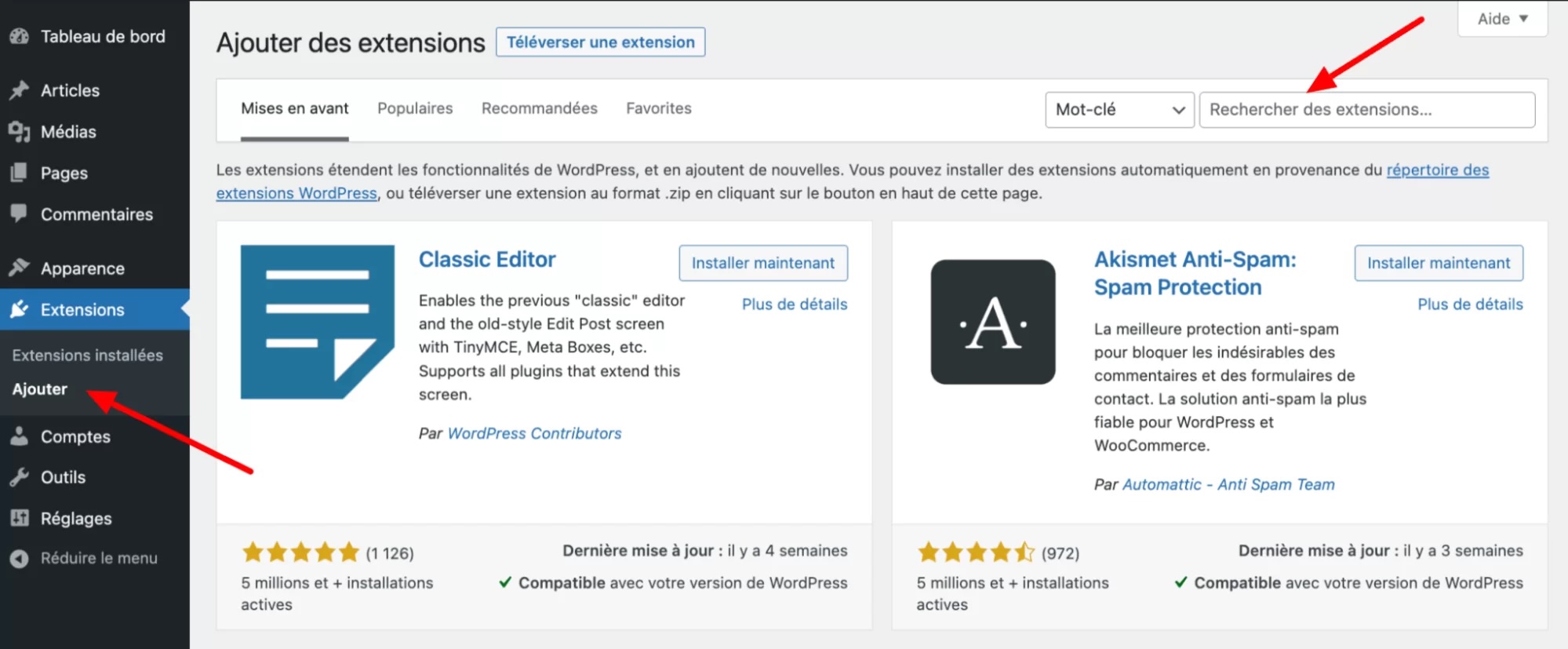Click the Articles pushpin icon
Image resolution: width=1568 pixels, height=649 pixels.
[x=20, y=90]
